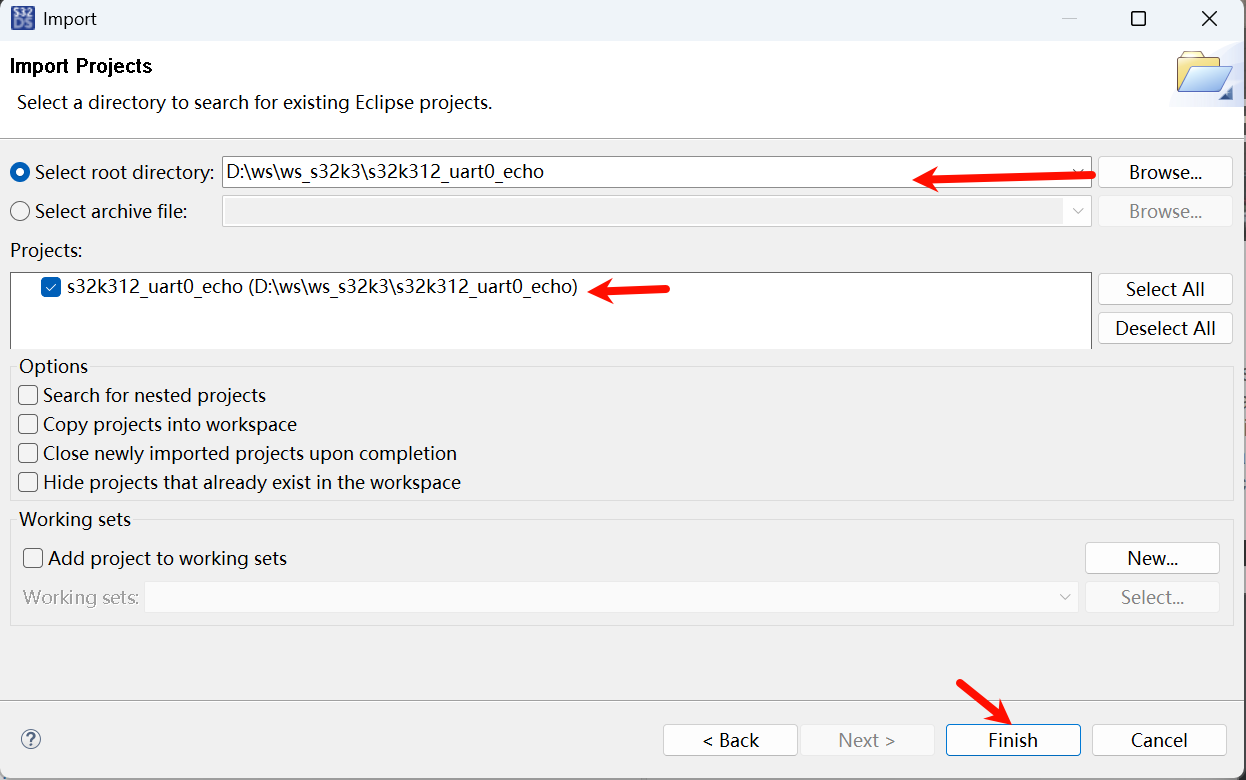Click New... to create a working set

[x=1152, y=558]
